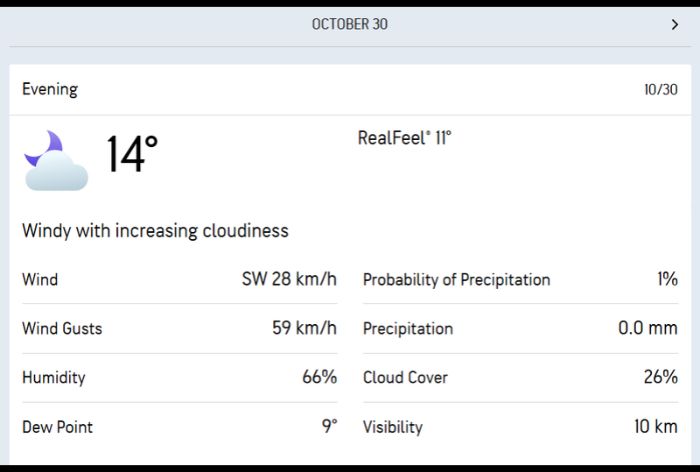
Task: Select the 14° temperature reading
Action: coord(132,154)
